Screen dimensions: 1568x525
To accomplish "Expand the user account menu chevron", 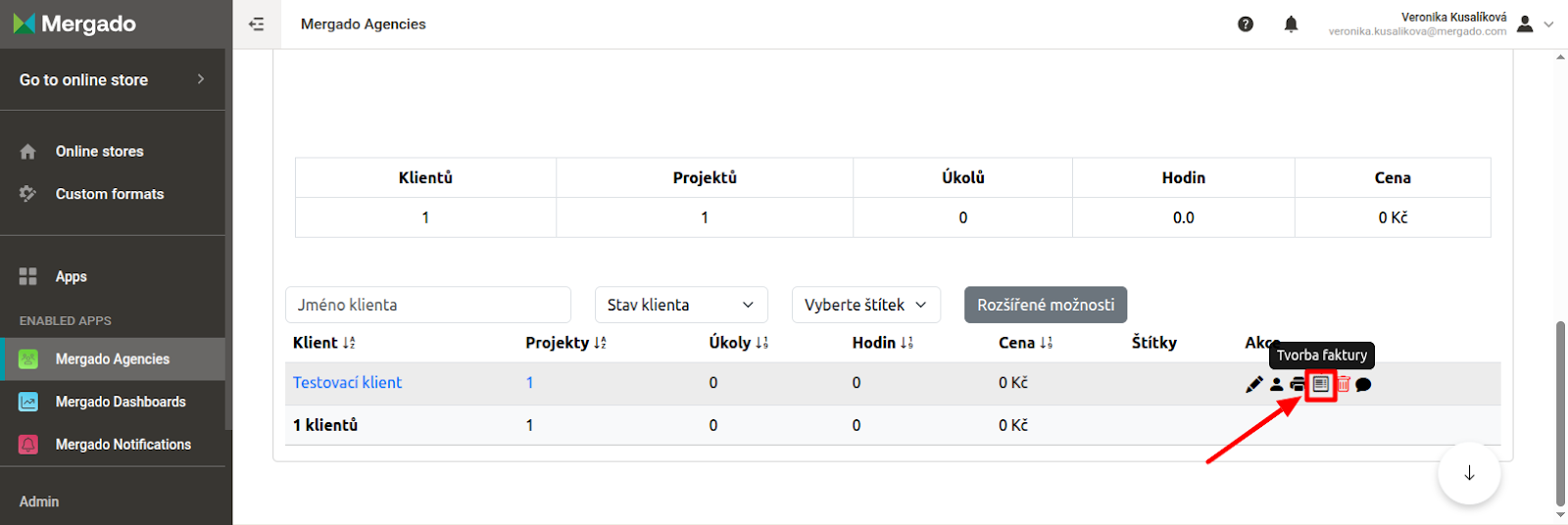I will 1548,24.
